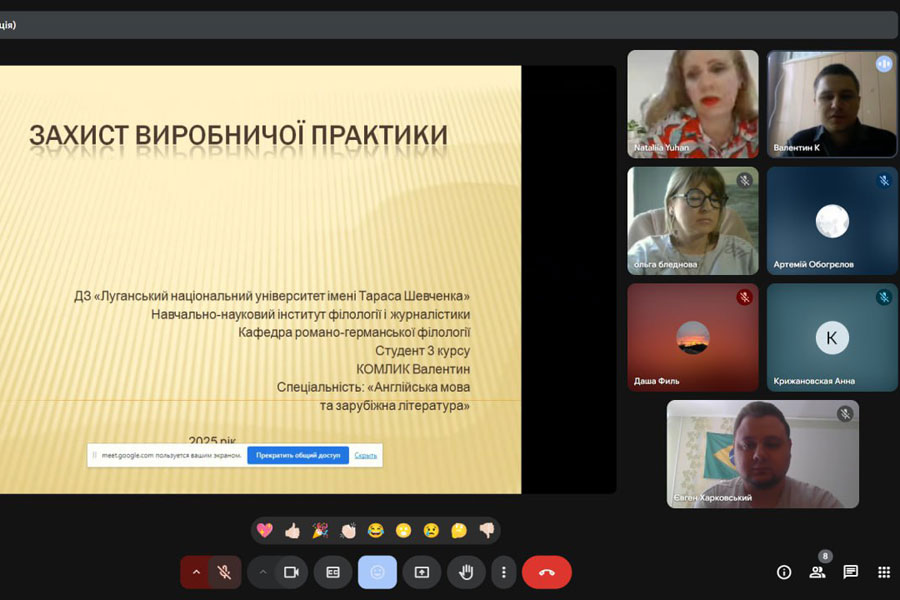Click Артемій Обогрєлов's round avatar

pyautogui.click(x=832, y=221)
